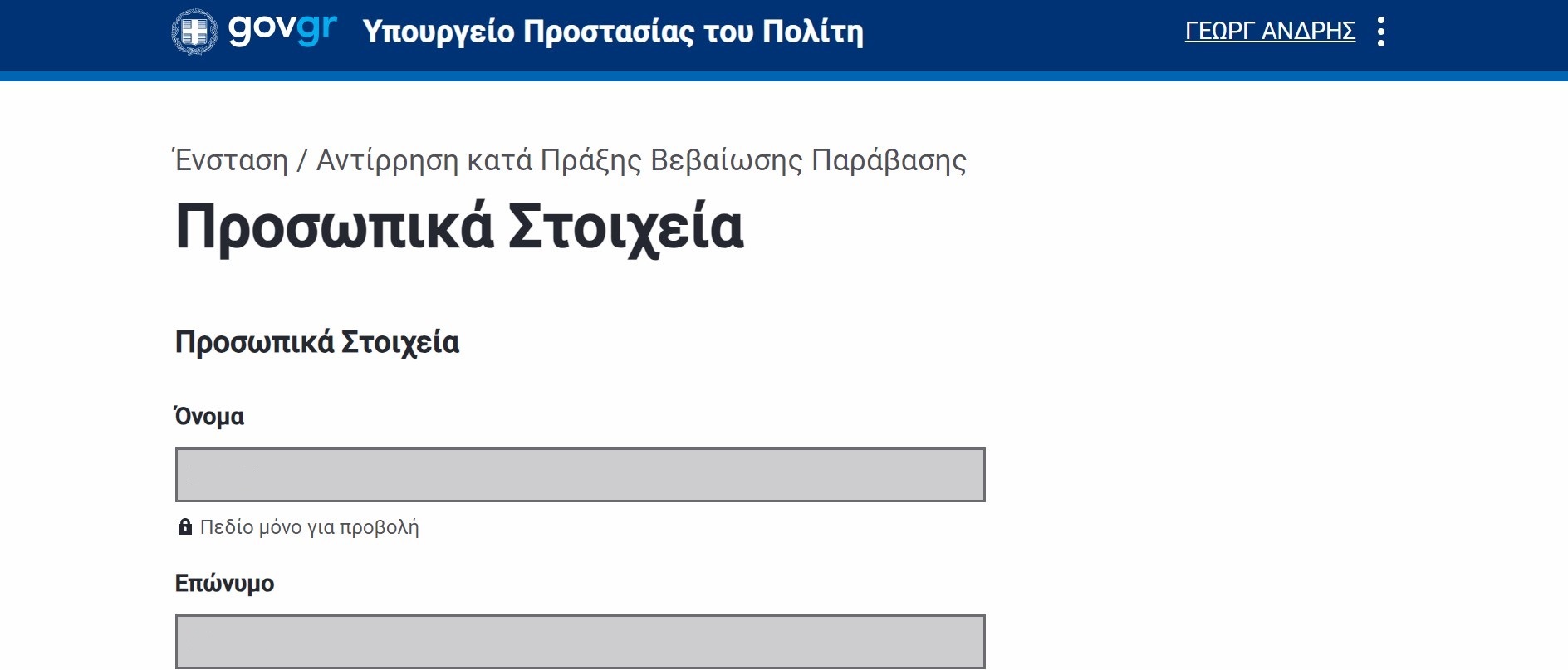This screenshot has height=670, width=1568.
Task: Click the word Υπουργείο in the header title
Action: tap(439, 32)
